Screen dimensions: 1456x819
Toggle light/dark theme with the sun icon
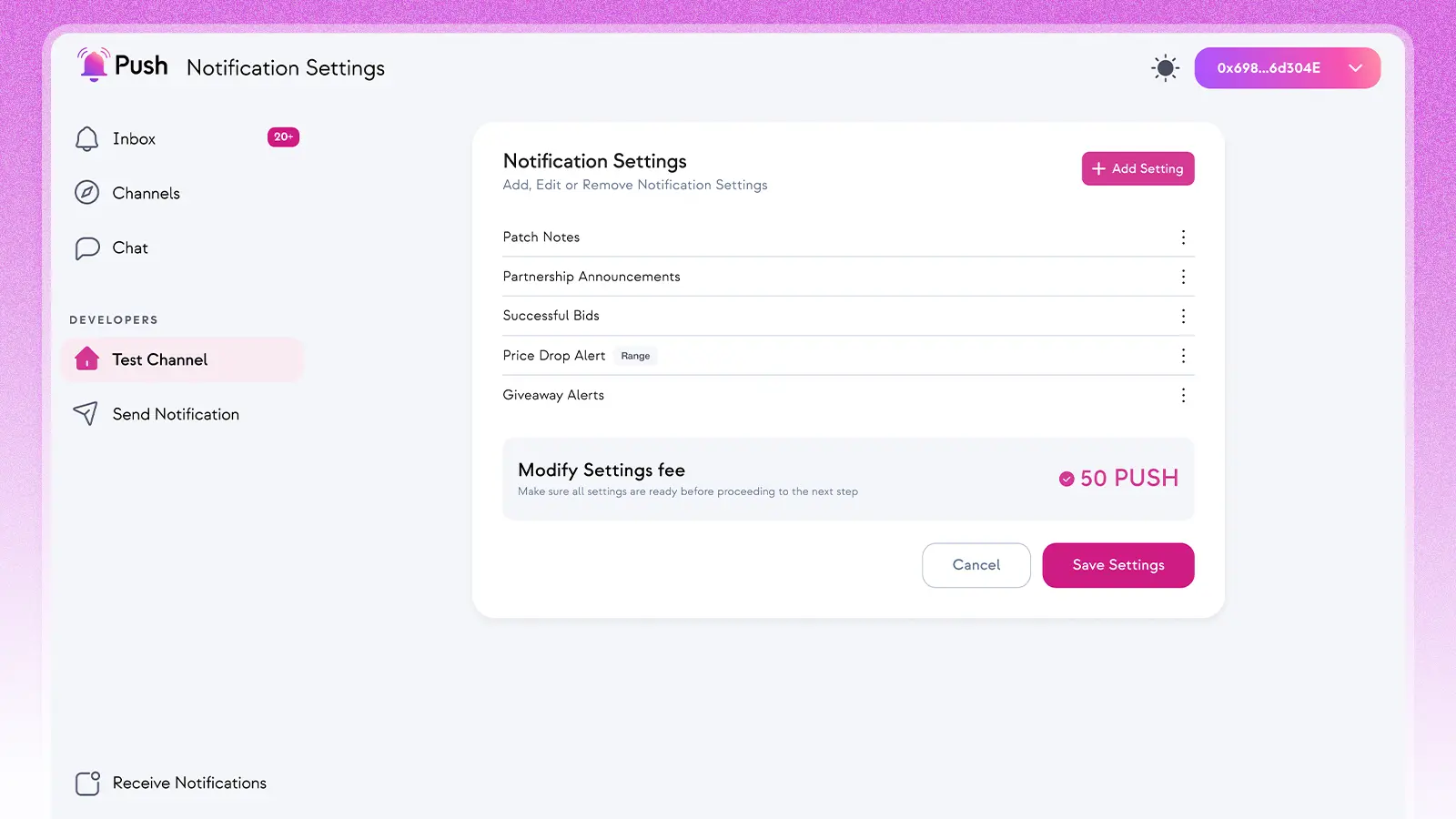1164,67
